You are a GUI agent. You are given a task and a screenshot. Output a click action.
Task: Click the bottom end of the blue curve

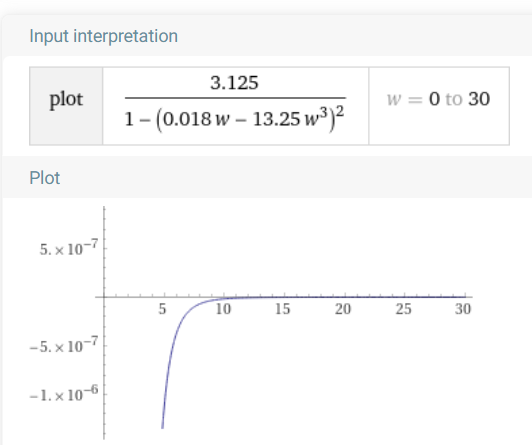pos(163,427)
